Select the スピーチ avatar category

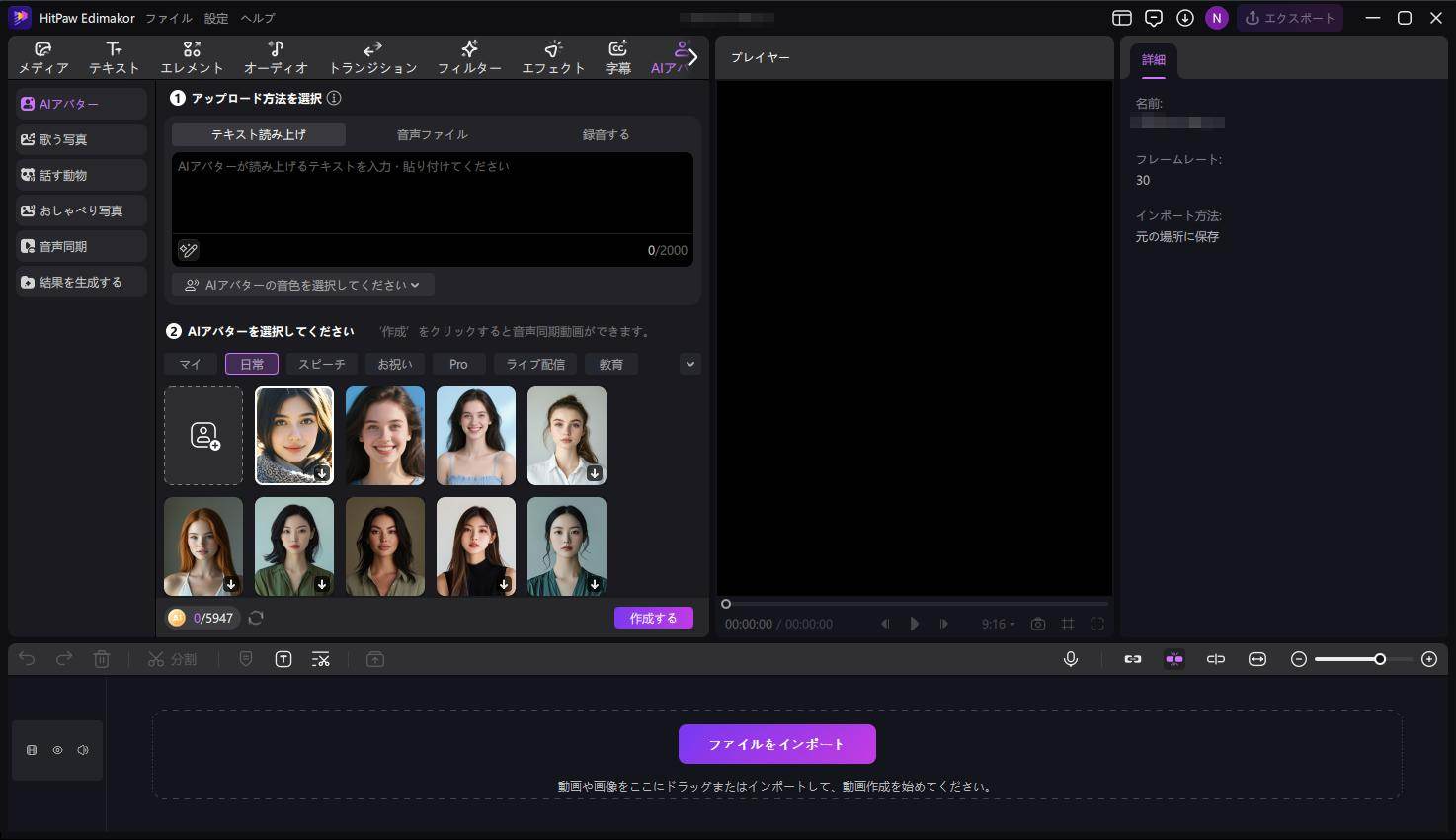pyautogui.click(x=322, y=364)
